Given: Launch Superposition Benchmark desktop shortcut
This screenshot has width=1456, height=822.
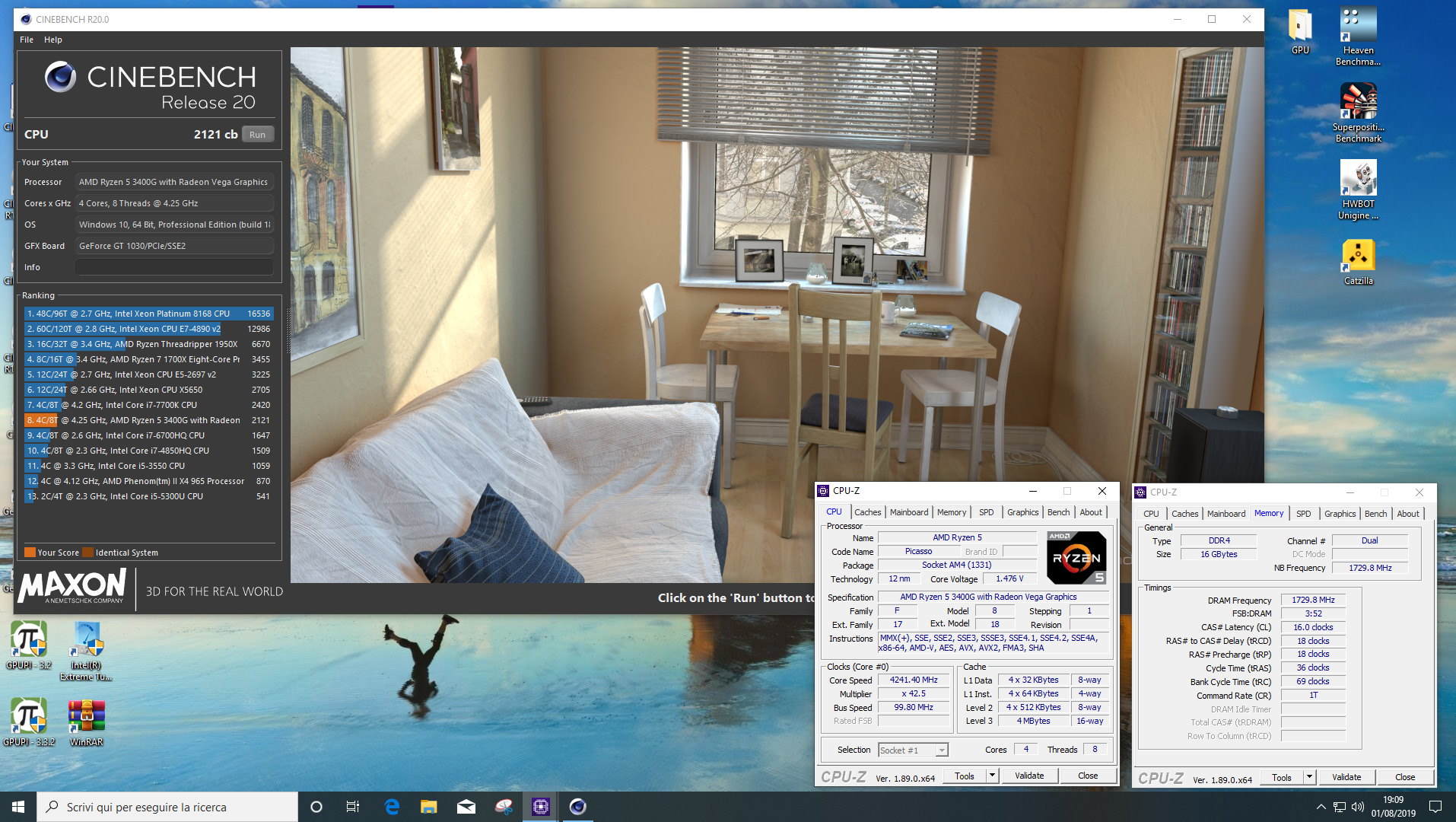Looking at the screenshot, I should click(x=1358, y=113).
